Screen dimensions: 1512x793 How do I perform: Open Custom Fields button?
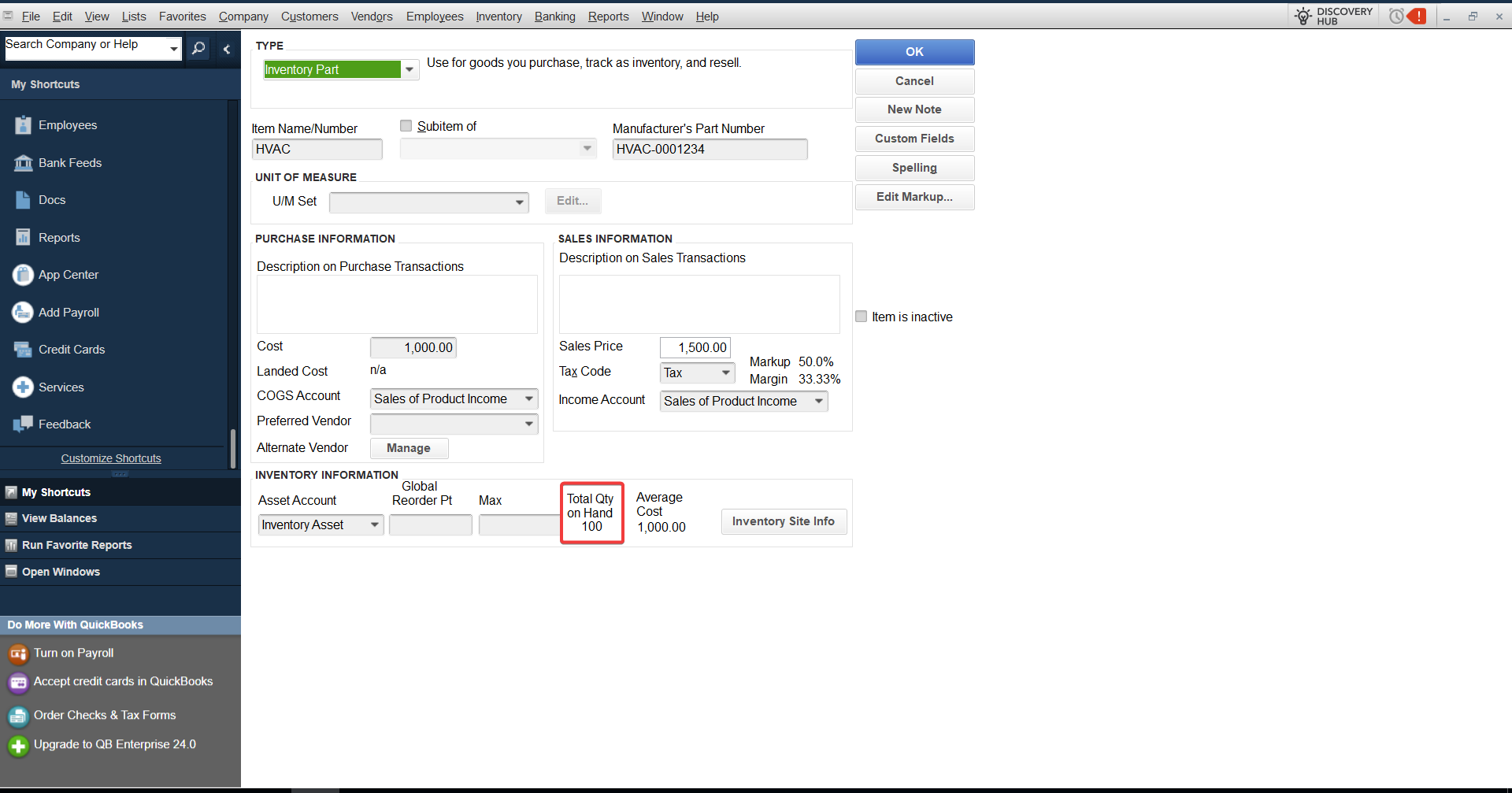pos(914,139)
